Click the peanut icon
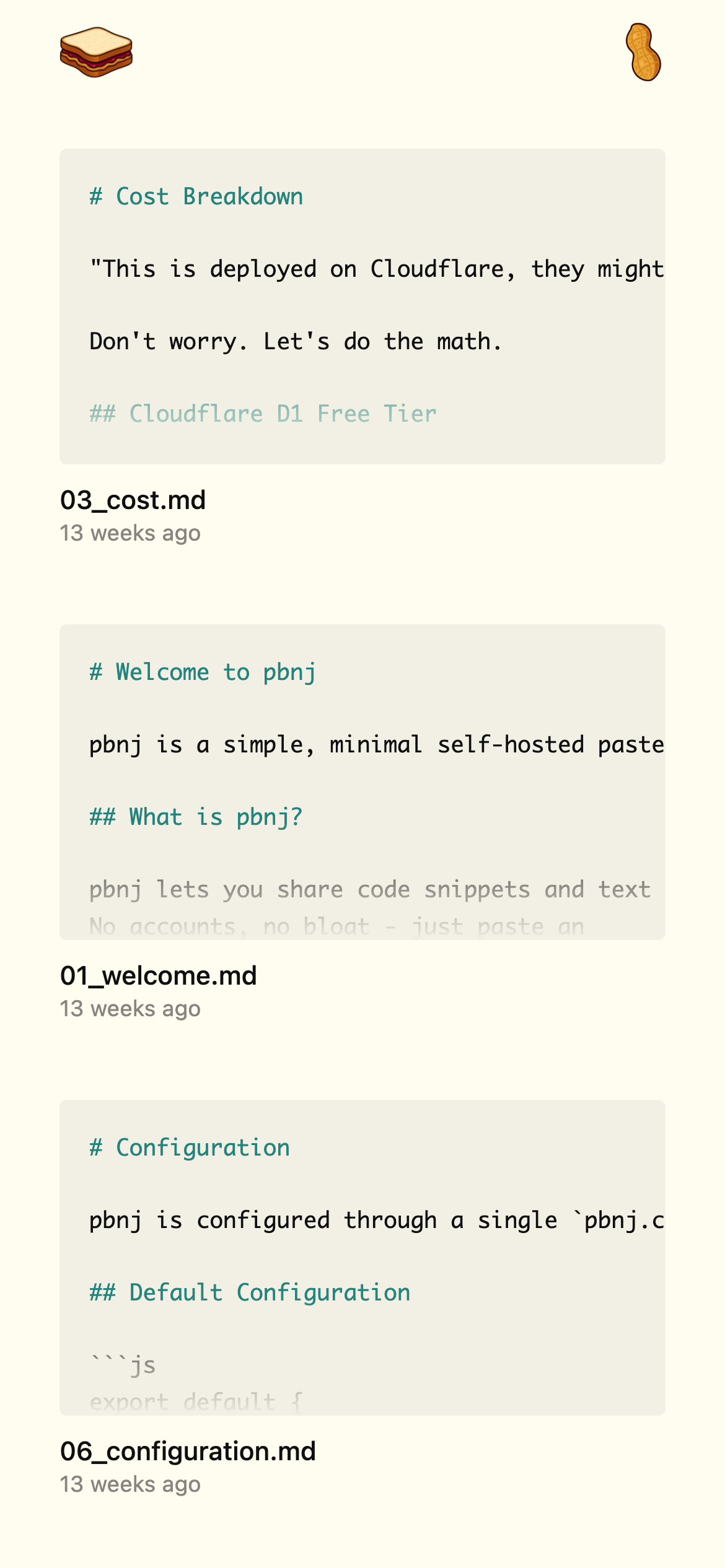Image resolution: width=725 pixels, height=1568 pixels. tap(643, 52)
